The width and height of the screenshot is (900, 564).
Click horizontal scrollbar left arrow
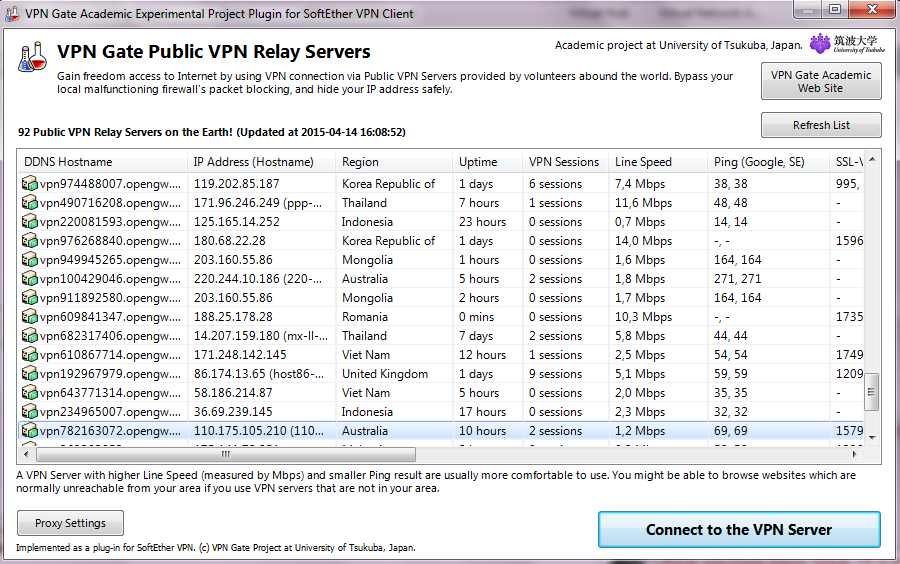click(25, 454)
